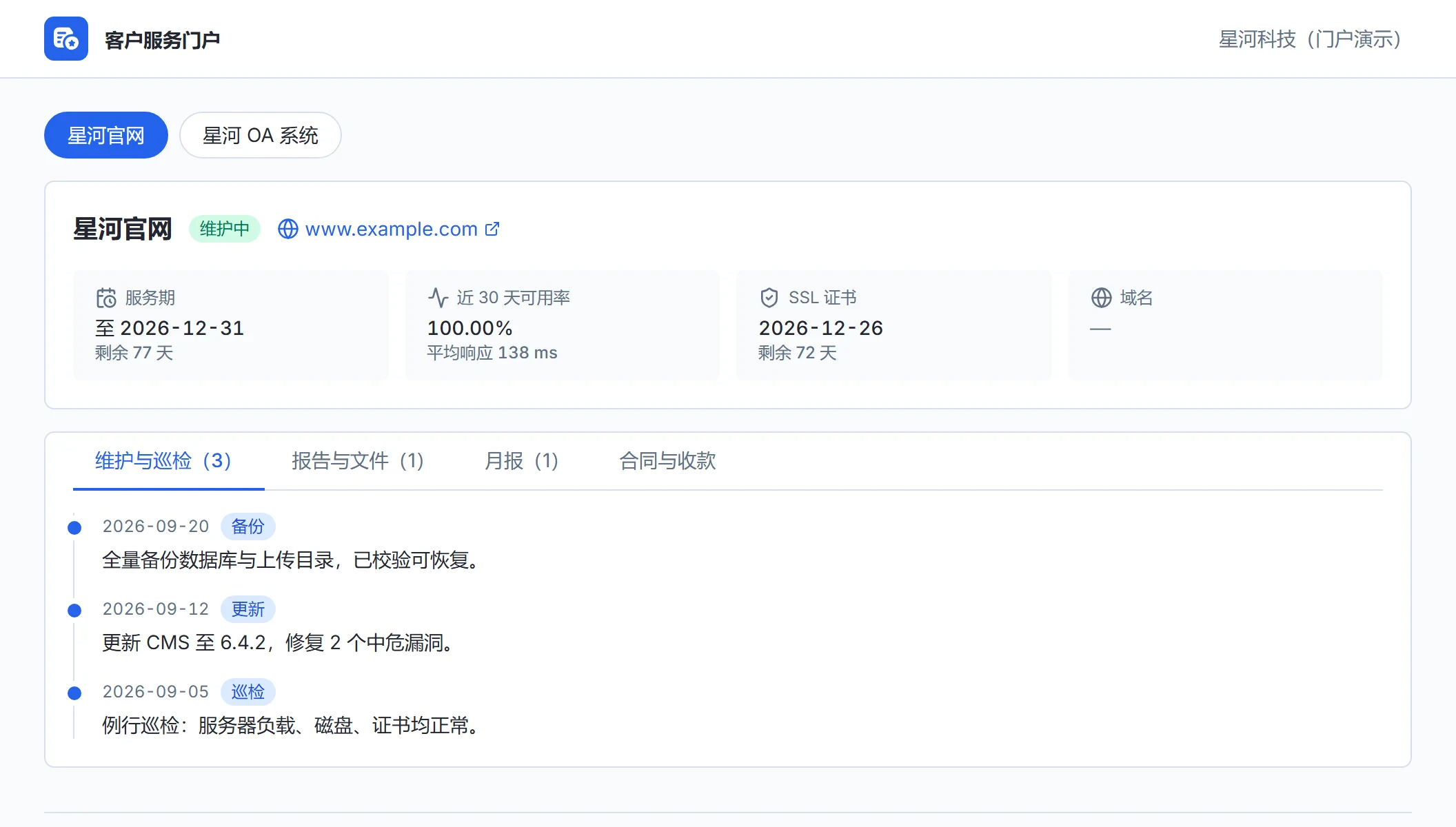Click the text 平均响应 138 ms
Screen dimensions: 1456x827
click(492, 353)
